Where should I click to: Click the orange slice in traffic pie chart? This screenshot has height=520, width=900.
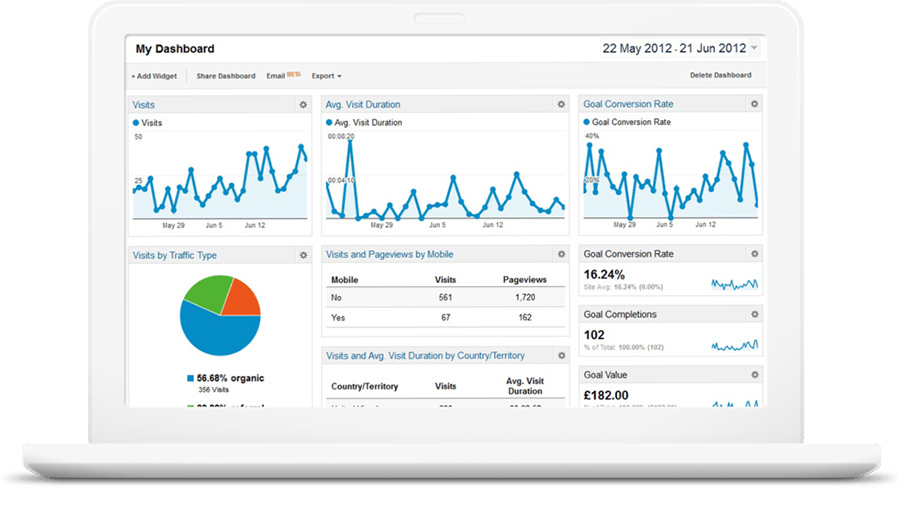tap(240, 297)
